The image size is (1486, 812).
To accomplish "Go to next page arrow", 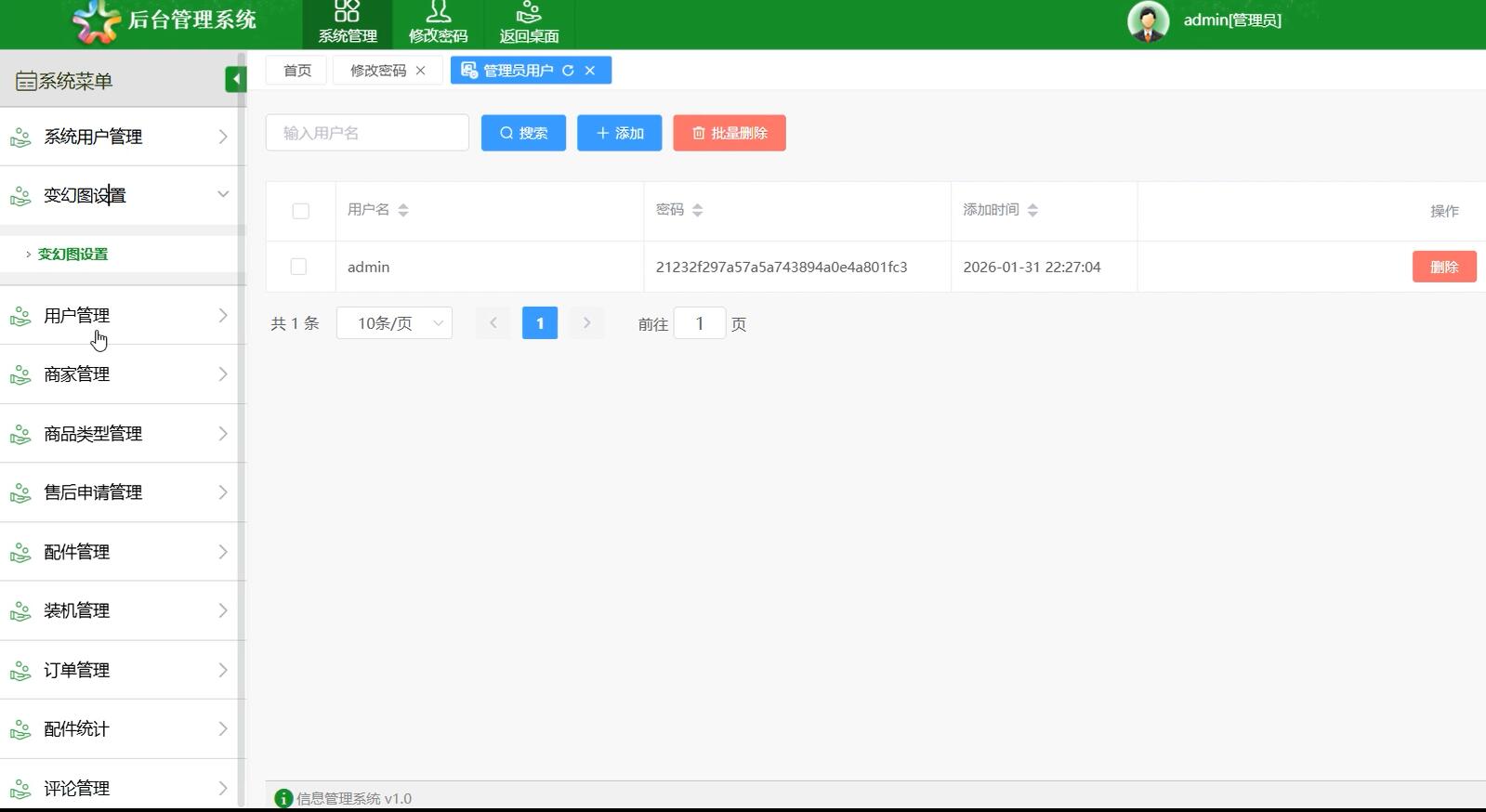I will tap(586, 323).
